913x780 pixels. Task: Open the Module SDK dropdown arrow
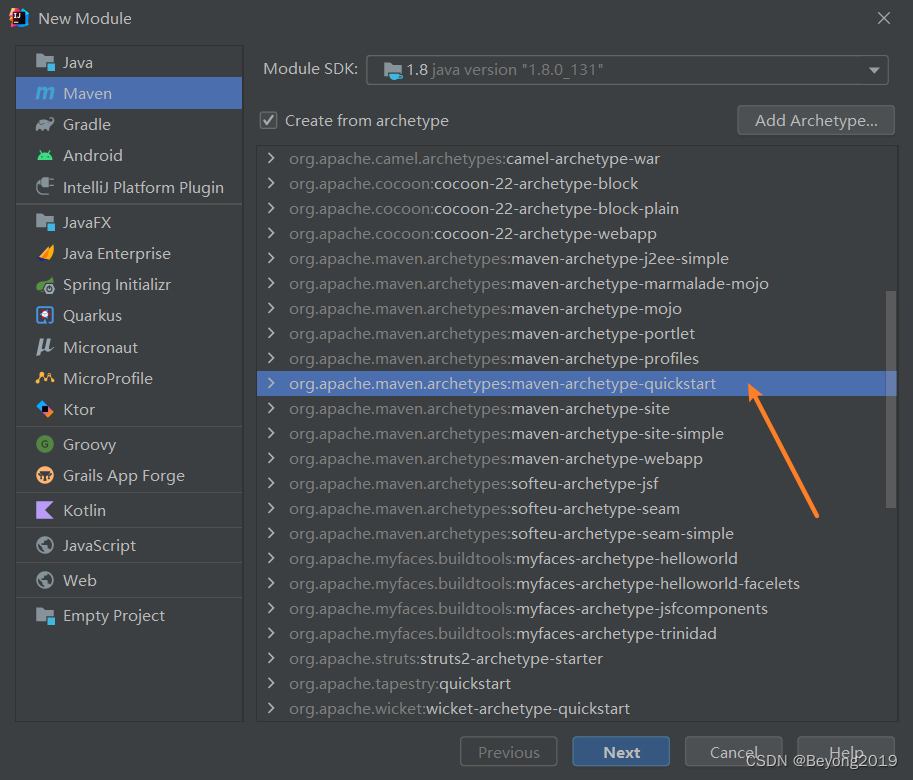click(x=873, y=70)
